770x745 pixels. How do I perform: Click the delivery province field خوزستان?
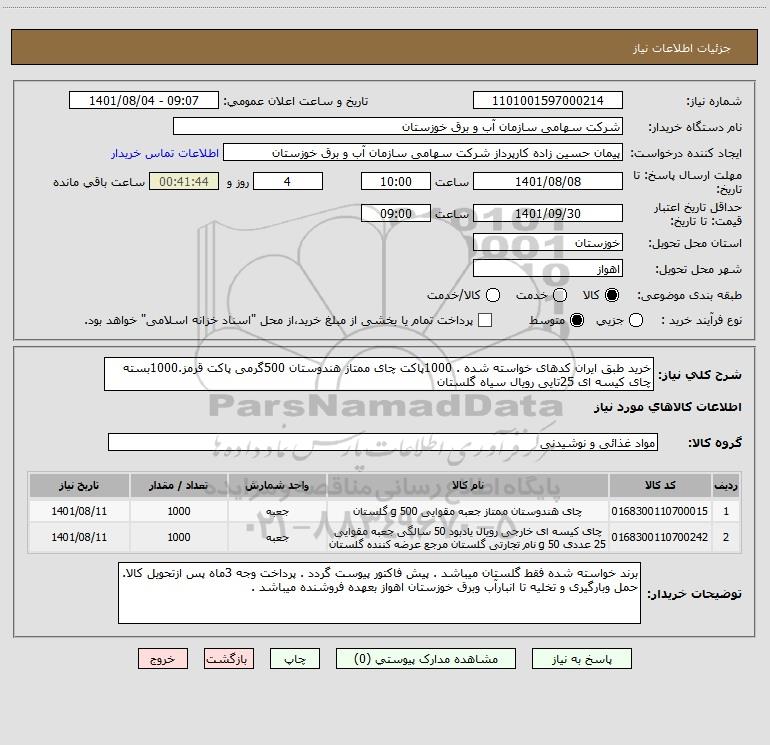[x=548, y=242]
